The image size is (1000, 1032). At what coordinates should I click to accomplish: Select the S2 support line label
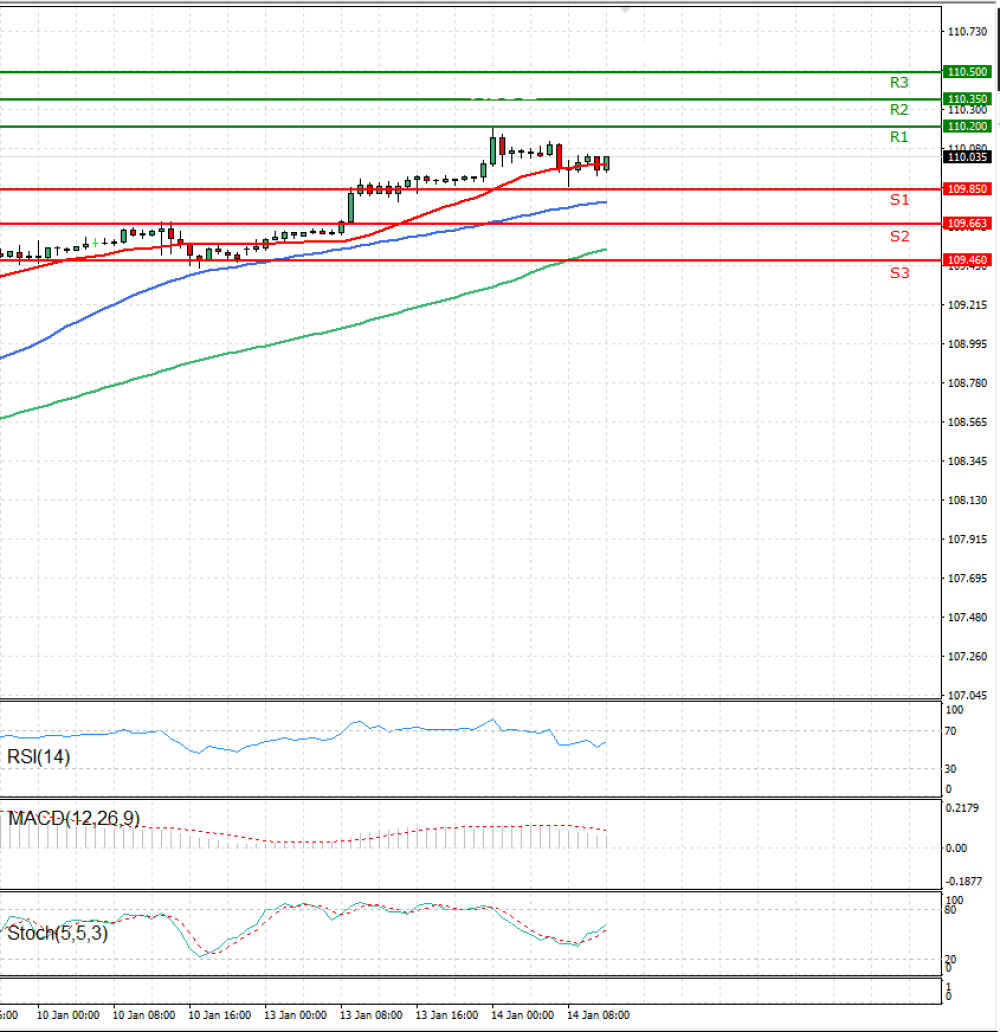(x=899, y=236)
